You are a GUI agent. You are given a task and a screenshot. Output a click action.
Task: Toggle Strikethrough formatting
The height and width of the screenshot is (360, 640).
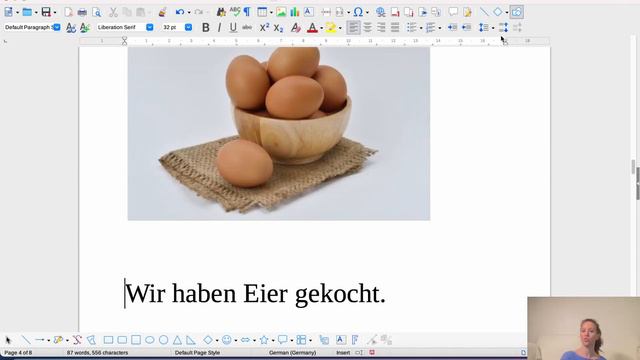tap(247, 27)
